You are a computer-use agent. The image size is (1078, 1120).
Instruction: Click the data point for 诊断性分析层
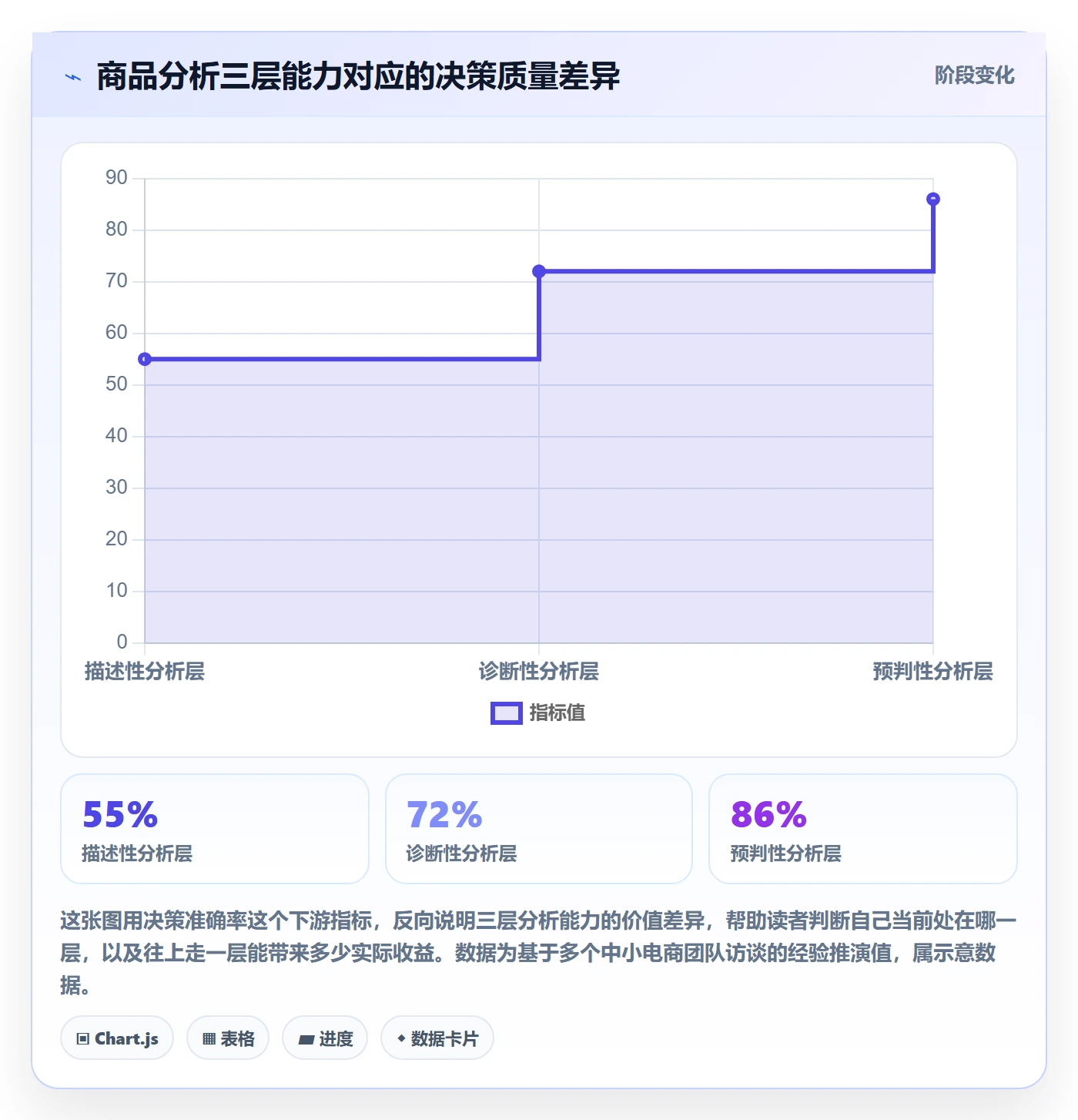[539, 271]
